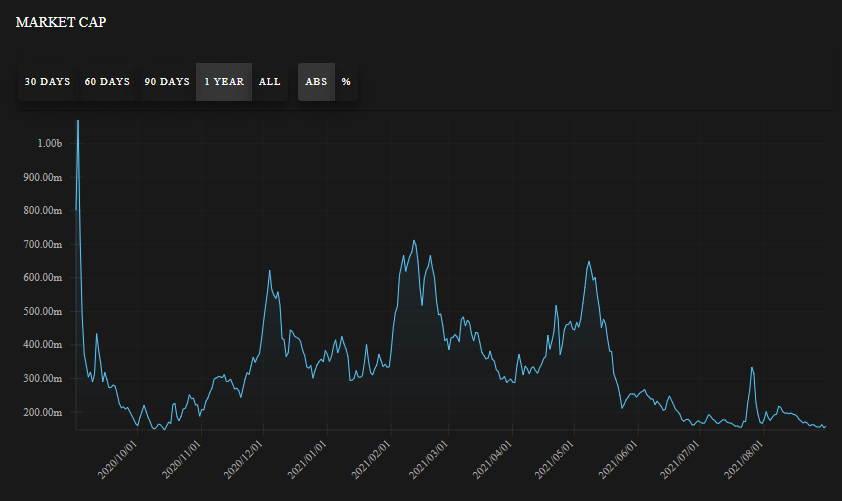Click the 500.00m y-axis label
Image resolution: width=842 pixels, height=501 pixels.
coord(42,311)
